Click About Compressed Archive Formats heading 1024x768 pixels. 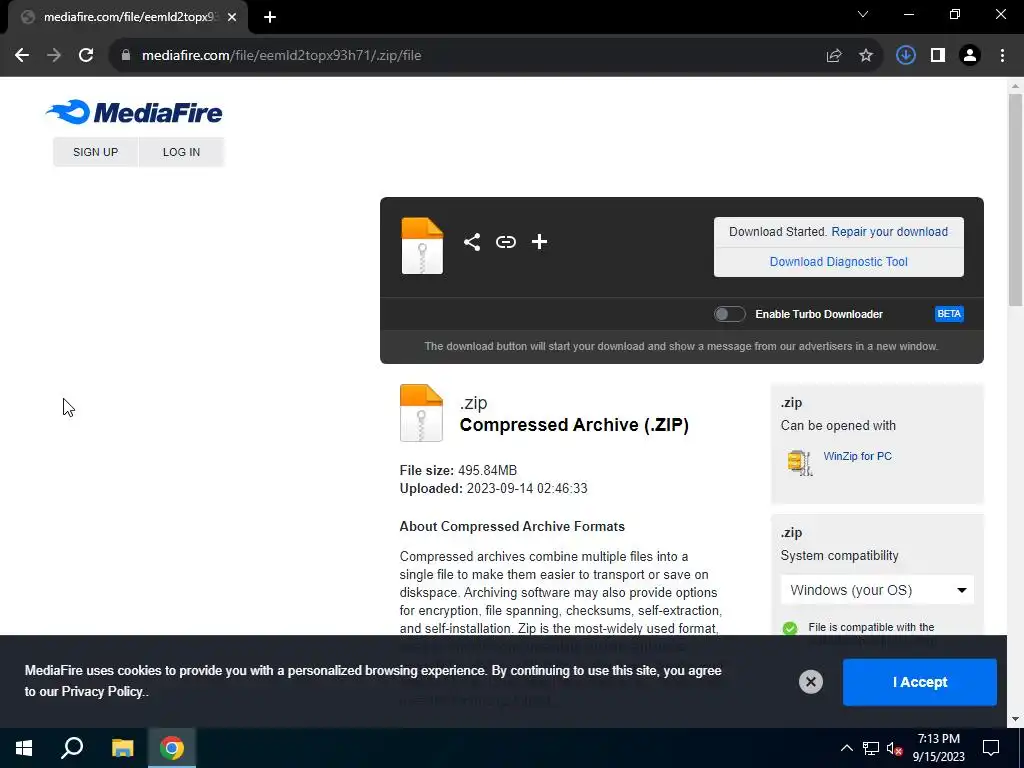coord(512,526)
